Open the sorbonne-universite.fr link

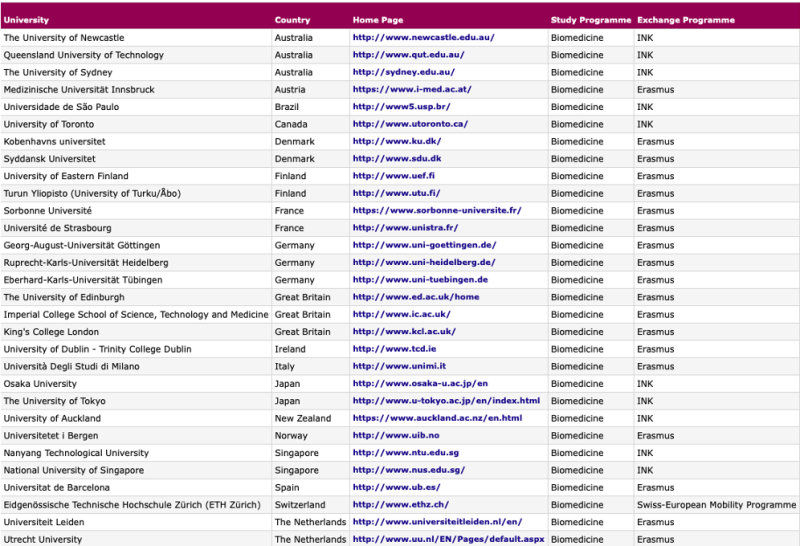[x=437, y=210]
